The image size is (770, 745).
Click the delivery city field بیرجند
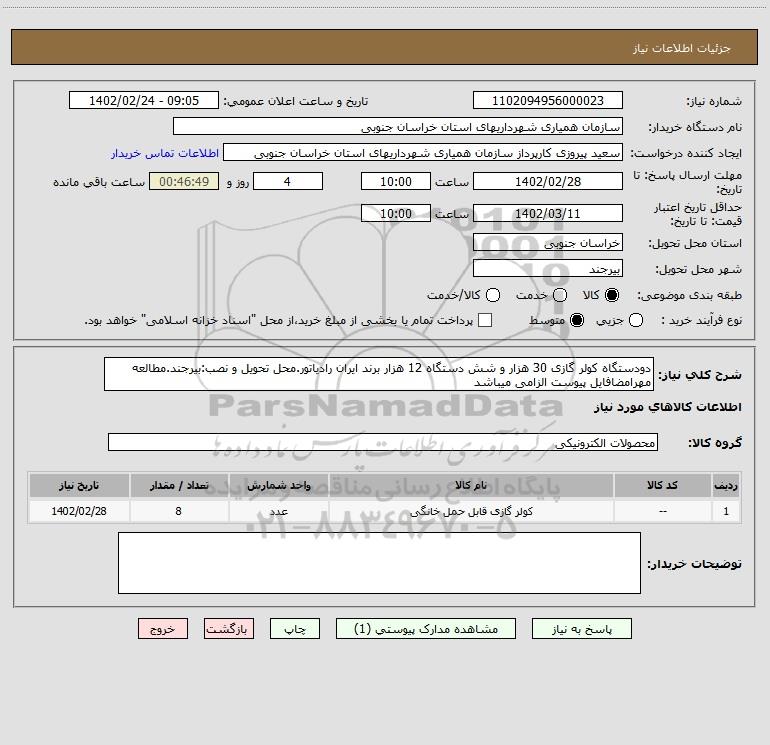click(548, 268)
